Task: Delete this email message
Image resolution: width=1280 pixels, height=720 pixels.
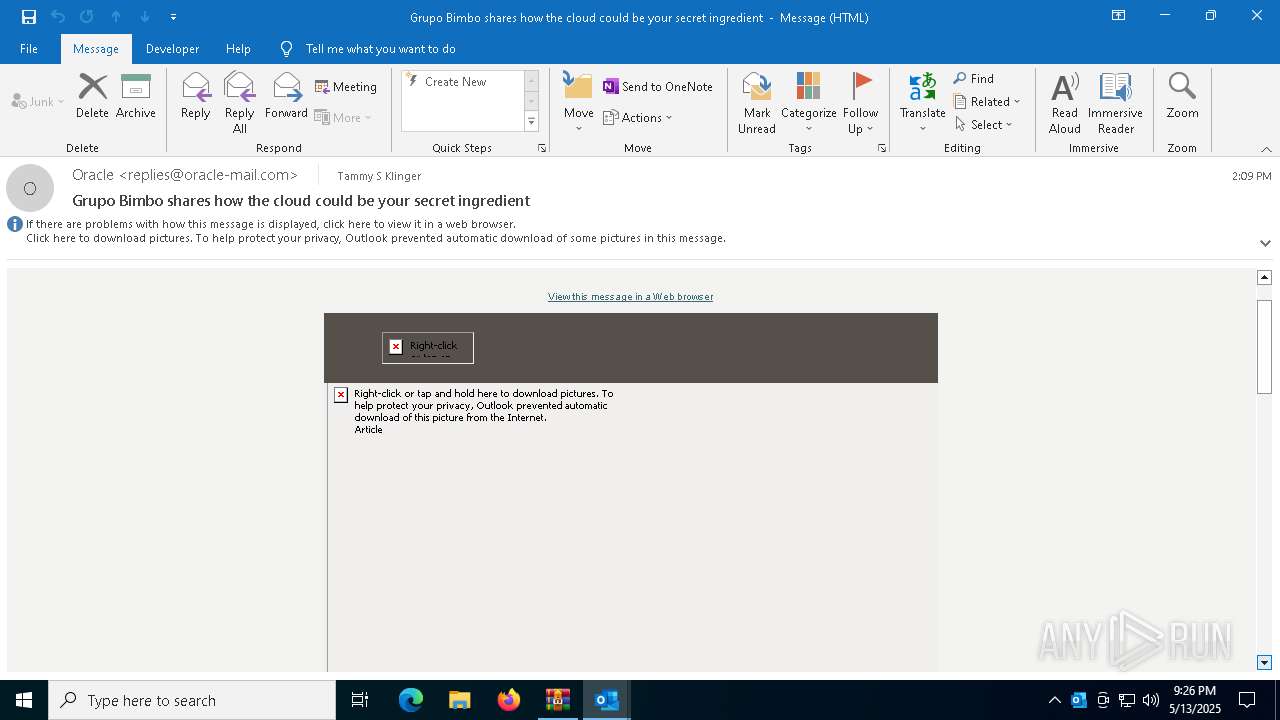Action: coord(92,97)
